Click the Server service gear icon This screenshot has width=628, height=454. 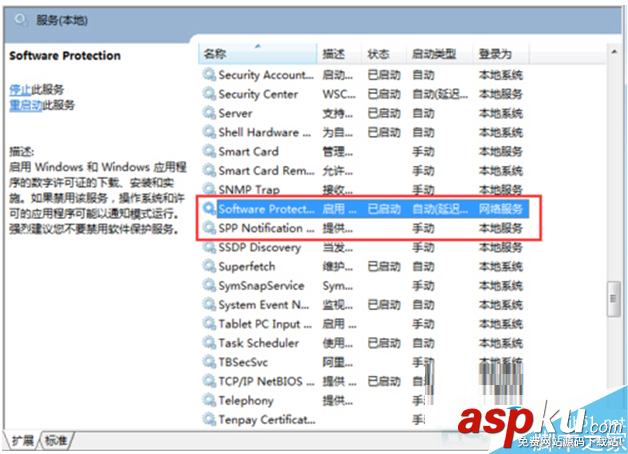click(x=209, y=113)
